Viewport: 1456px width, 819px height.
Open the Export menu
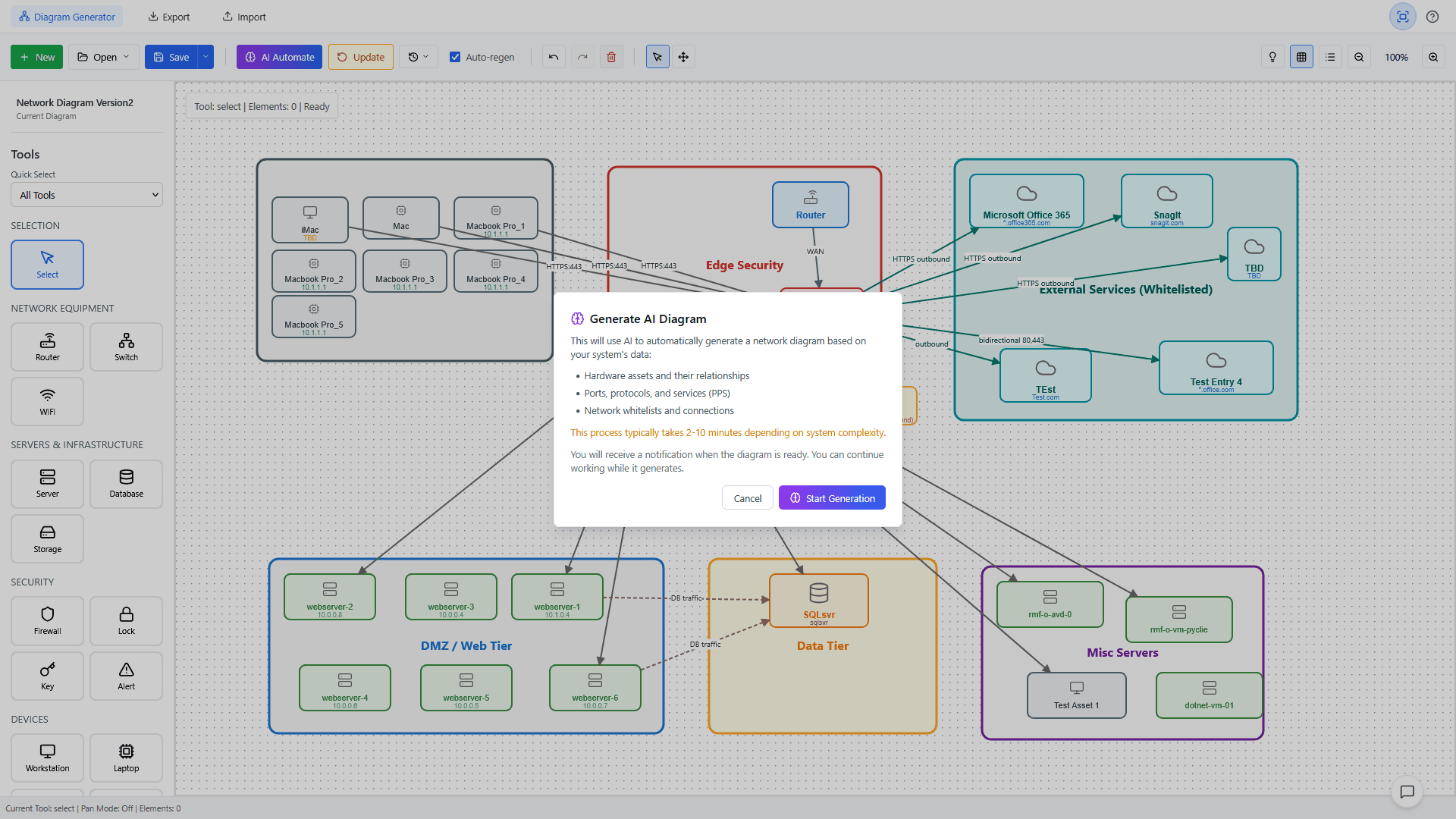(x=168, y=16)
